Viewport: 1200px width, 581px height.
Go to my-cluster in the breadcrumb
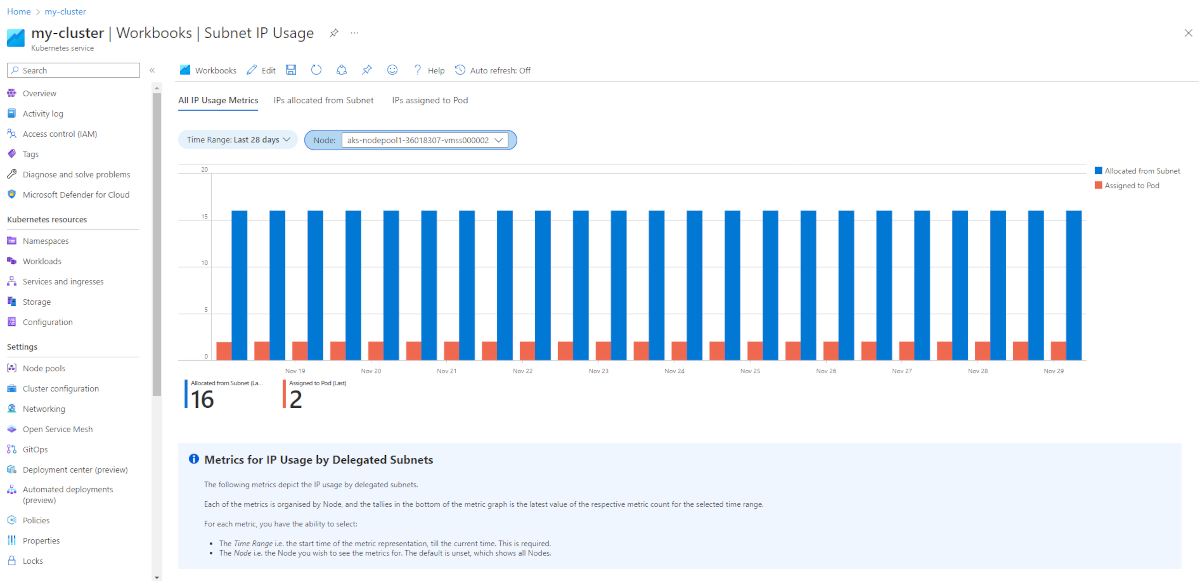66,11
